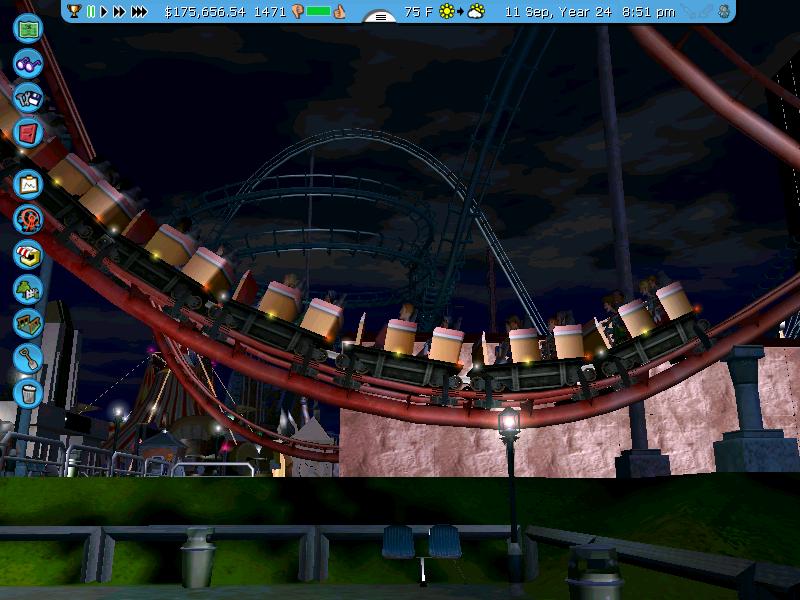Screen dimensions: 800x600
Task: Open the park map icon
Action: (28, 29)
